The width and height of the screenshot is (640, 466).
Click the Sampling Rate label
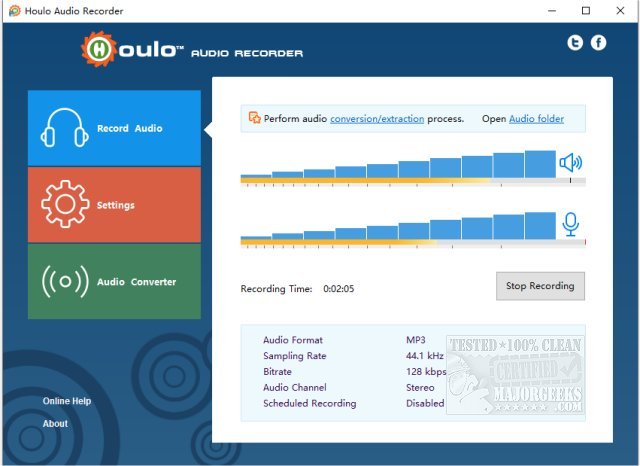click(295, 356)
